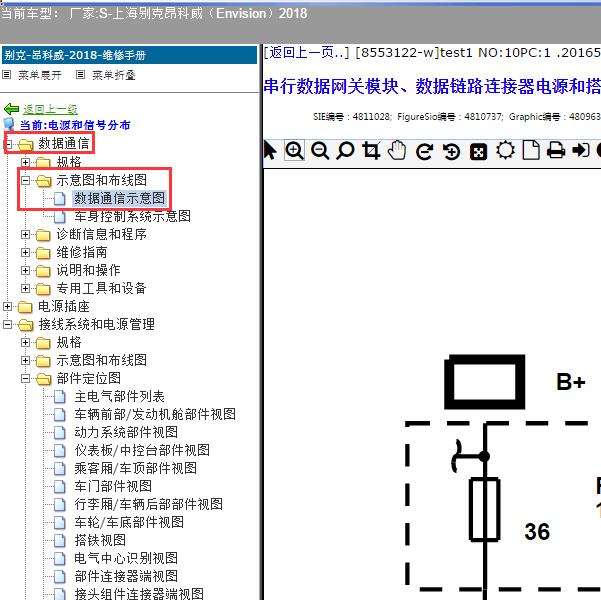Open 数据通信示意图 document
The image size is (601, 600).
pos(119,198)
